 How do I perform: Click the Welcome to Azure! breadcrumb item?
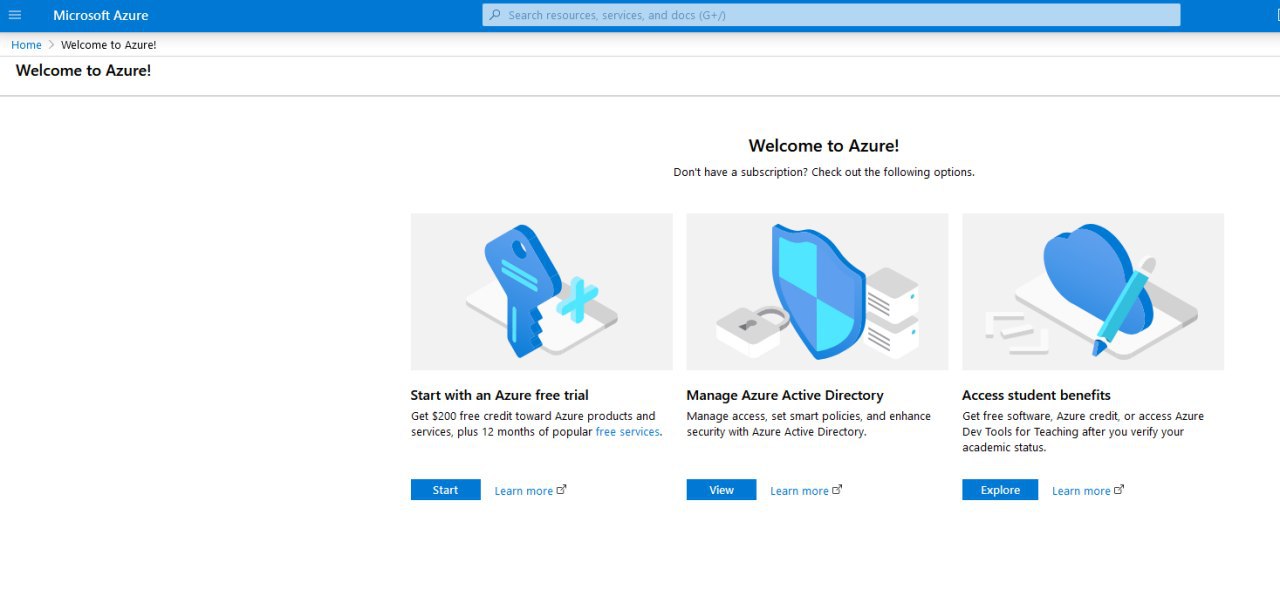pos(109,45)
